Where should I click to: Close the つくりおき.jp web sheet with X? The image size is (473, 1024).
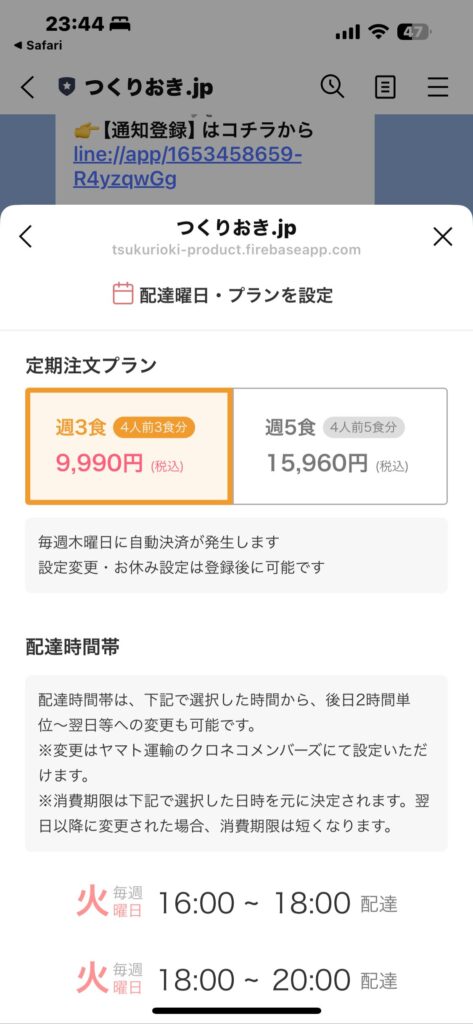pyautogui.click(x=443, y=236)
